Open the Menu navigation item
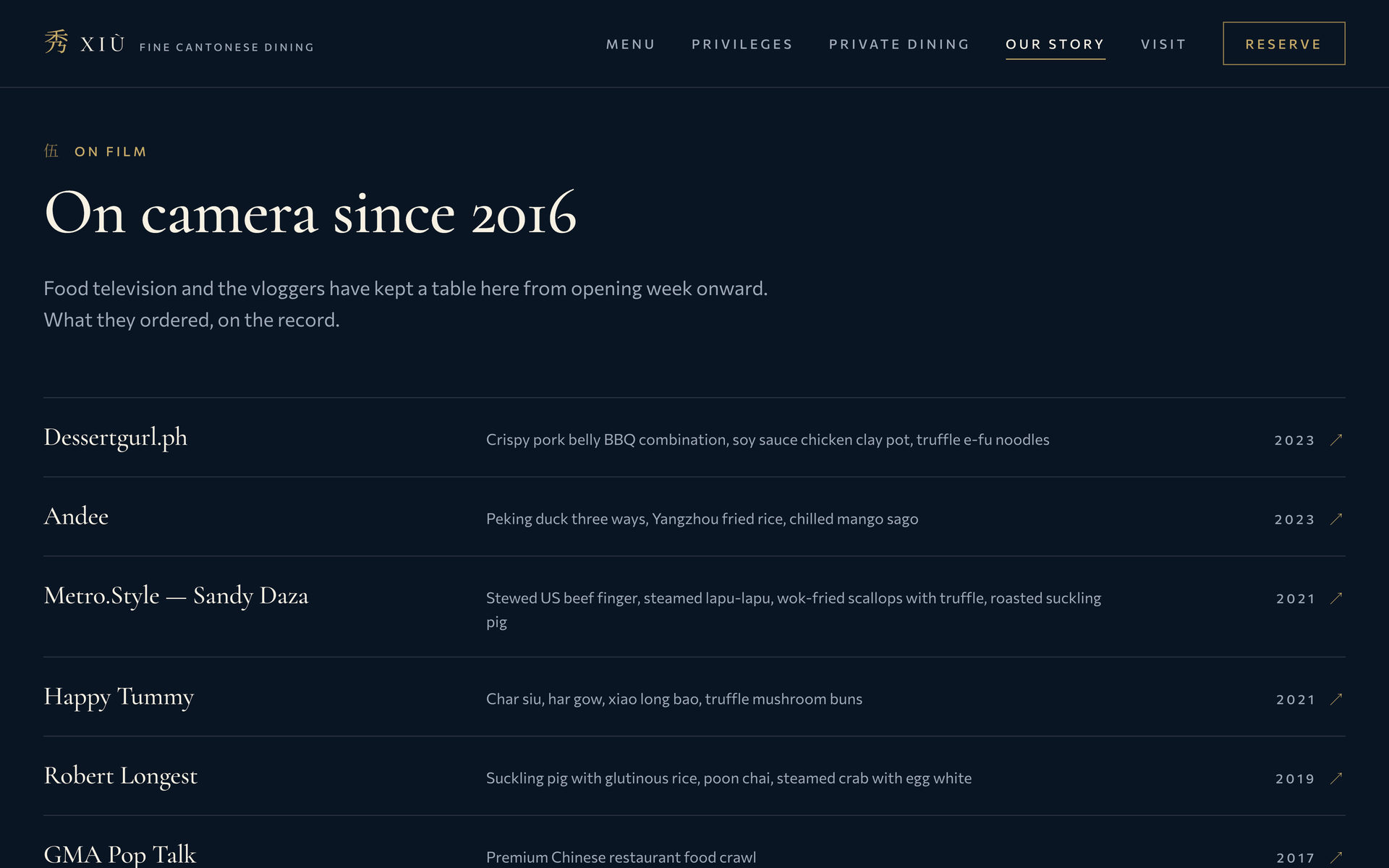 630,44
